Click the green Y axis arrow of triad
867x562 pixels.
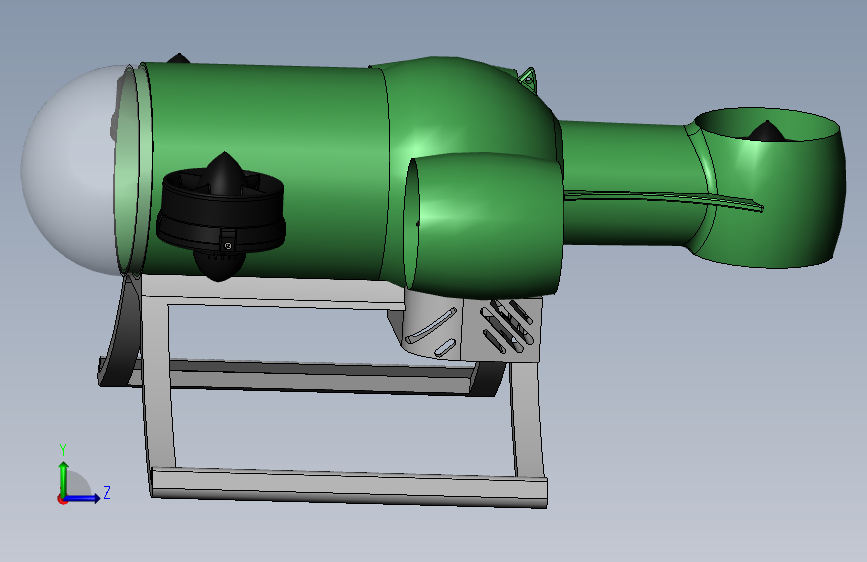[x=64, y=478]
